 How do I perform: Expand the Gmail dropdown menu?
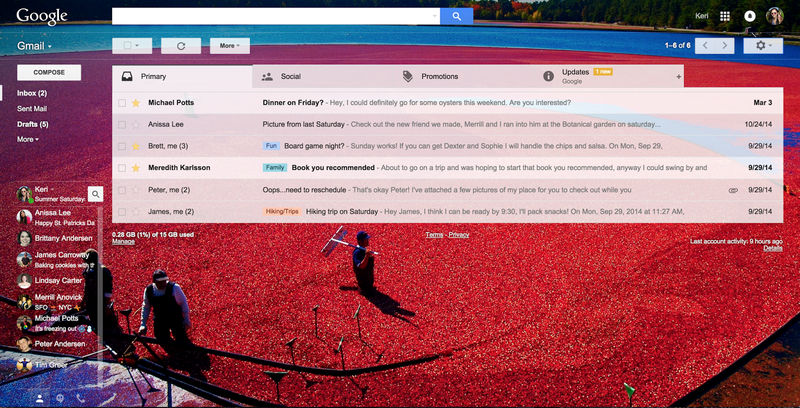(34, 46)
